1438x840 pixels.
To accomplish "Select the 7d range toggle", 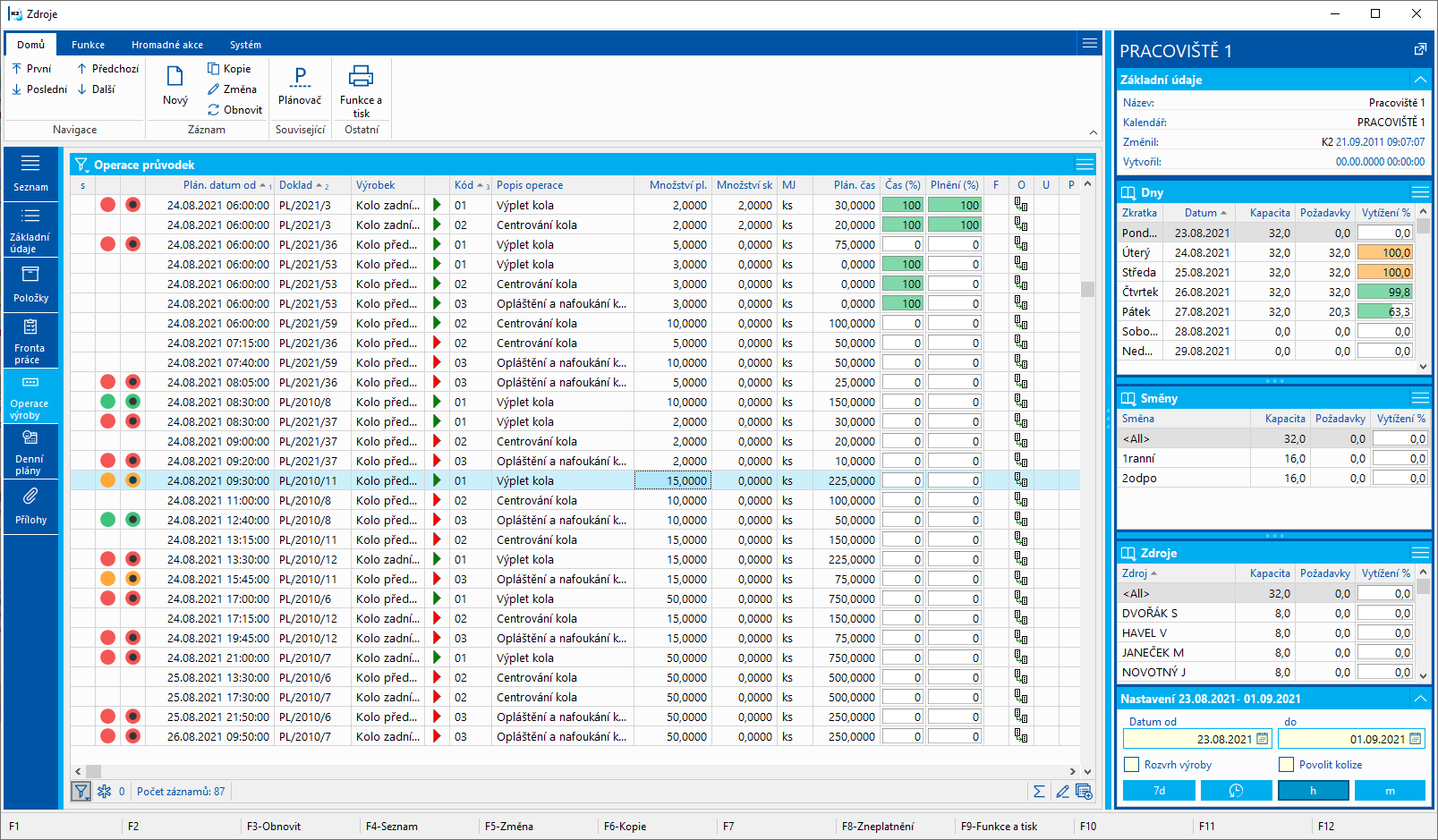I will [1159, 791].
